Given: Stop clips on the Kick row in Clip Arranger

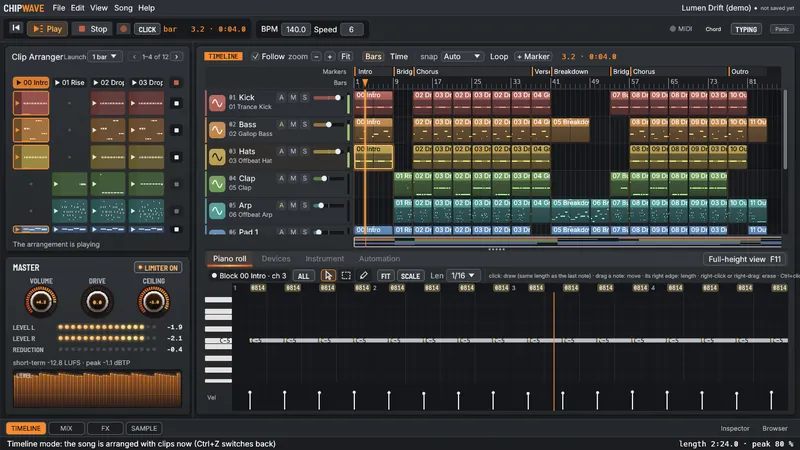Looking at the screenshot, I should (177, 104).
